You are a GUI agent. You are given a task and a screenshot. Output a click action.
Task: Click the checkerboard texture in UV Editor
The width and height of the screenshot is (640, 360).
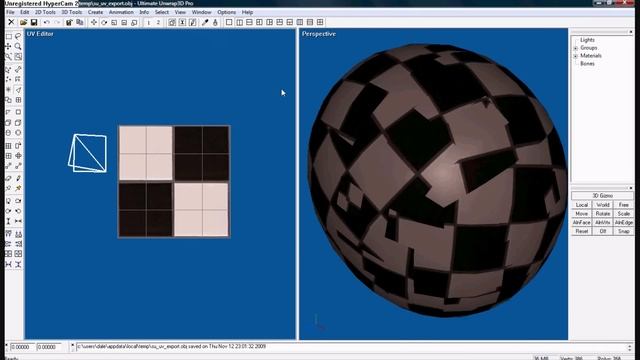tap(174, 182)
